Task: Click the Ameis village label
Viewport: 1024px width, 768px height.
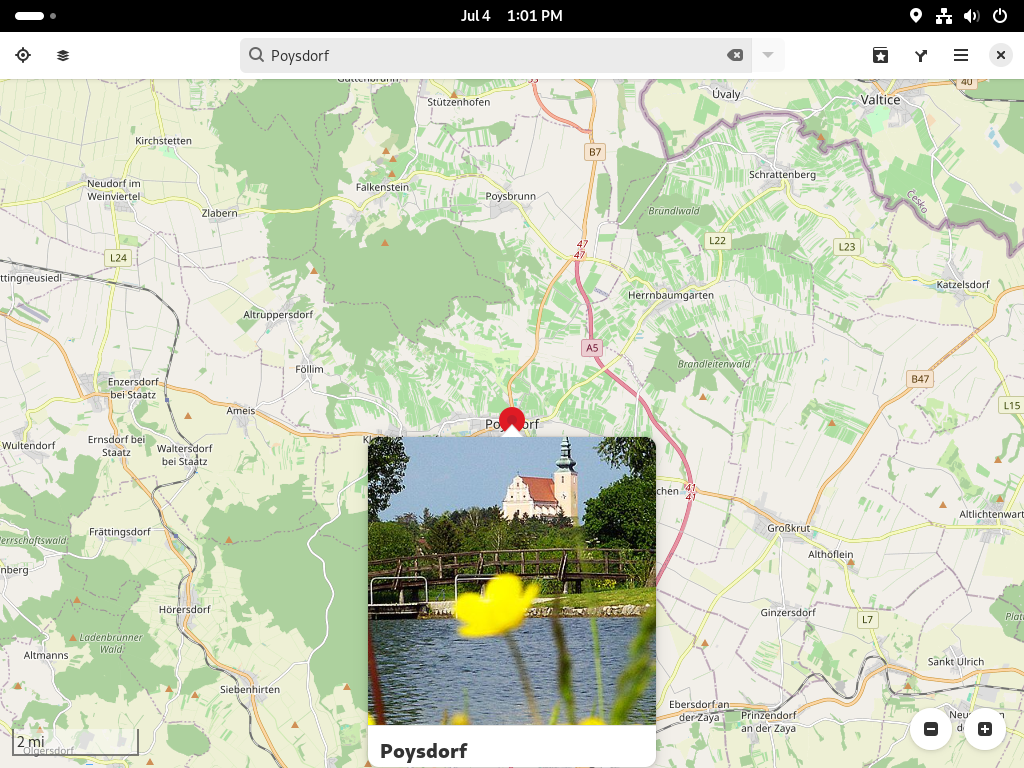Action: click(x=241, y=411)
